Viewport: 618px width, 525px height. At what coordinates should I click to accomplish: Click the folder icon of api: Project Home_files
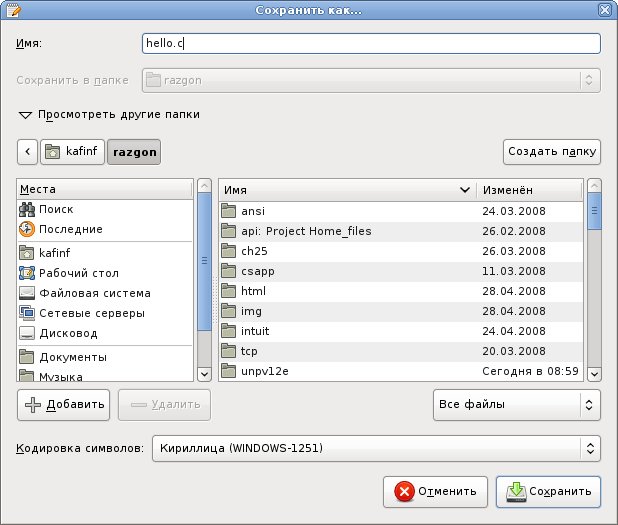[229, 231]
